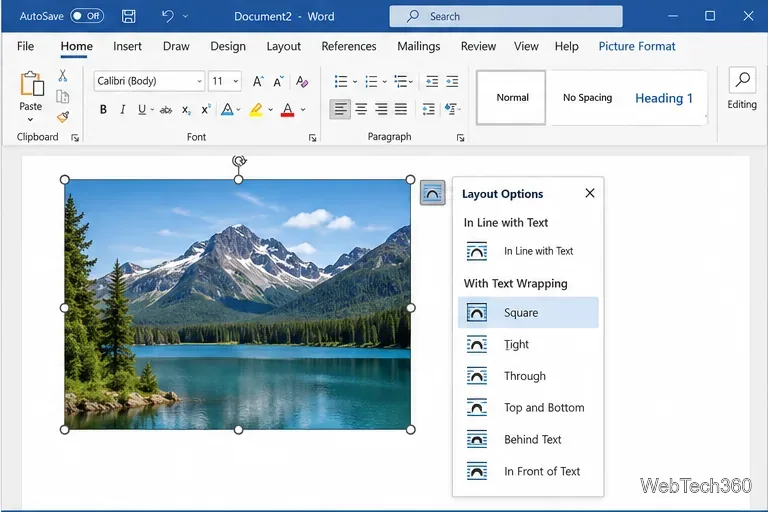This screenshot has width=768, height=512.
Task: Switch to the References tab
Action: click(x=349, y=47)
